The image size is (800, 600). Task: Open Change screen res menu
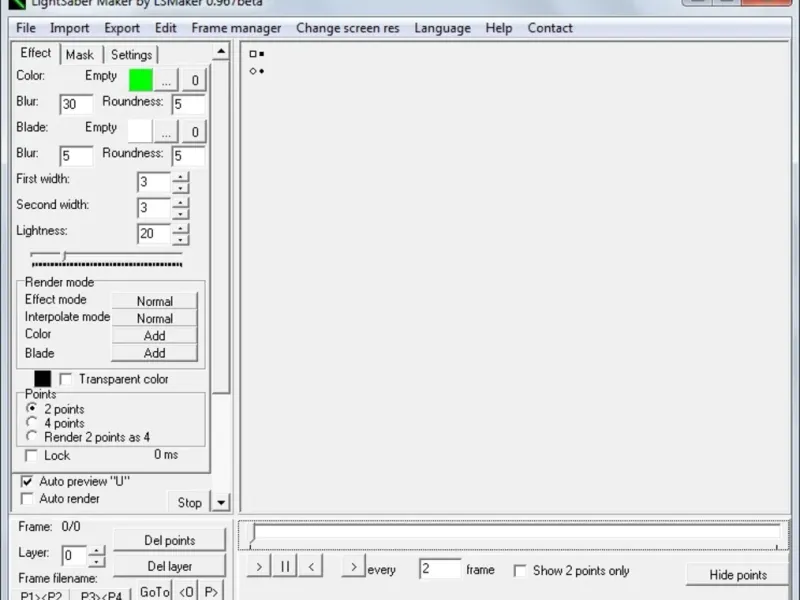[x=347, y=28]
